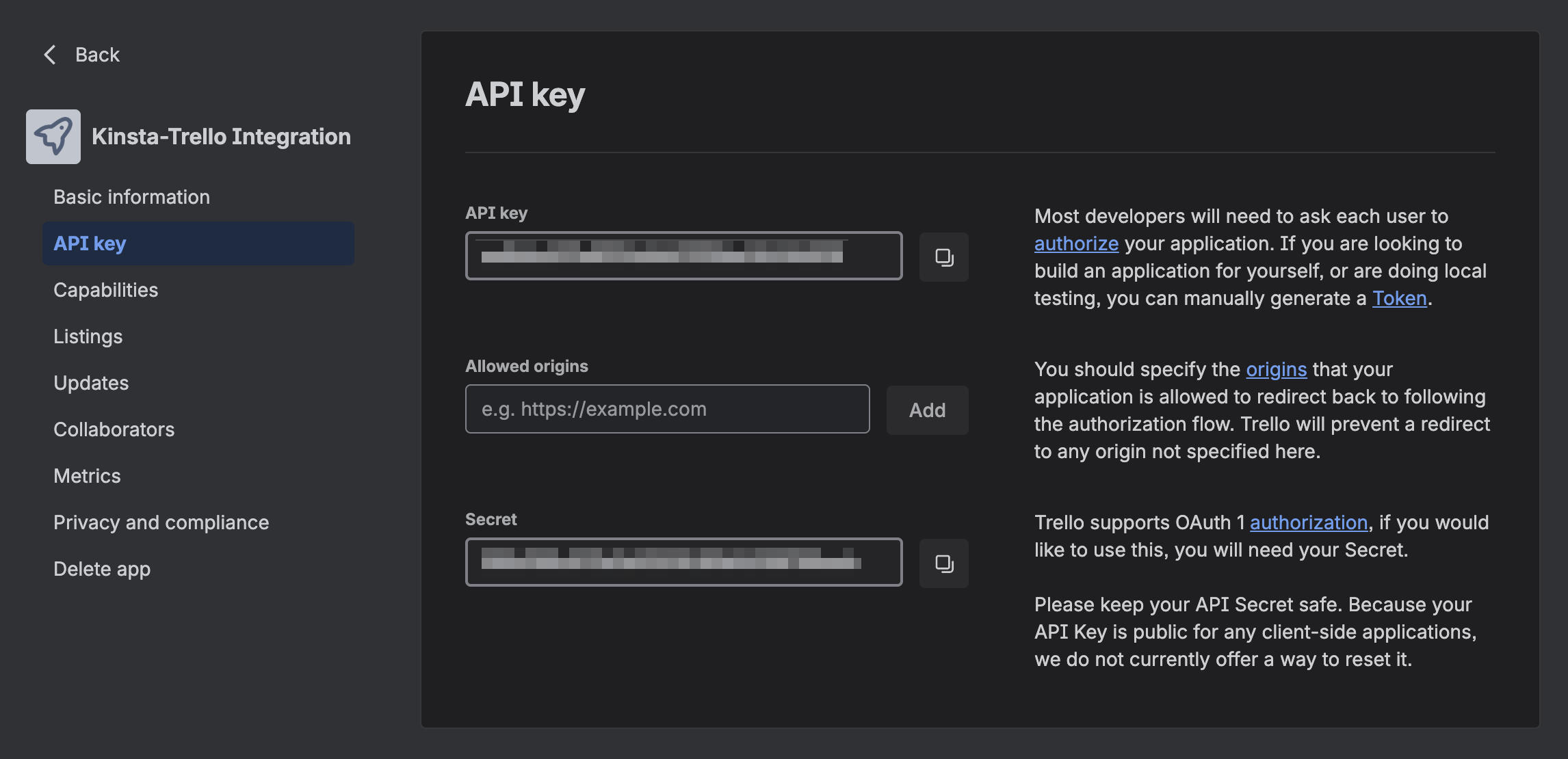
Task: Open the origins link
Action: click(x=1275, y=369)
